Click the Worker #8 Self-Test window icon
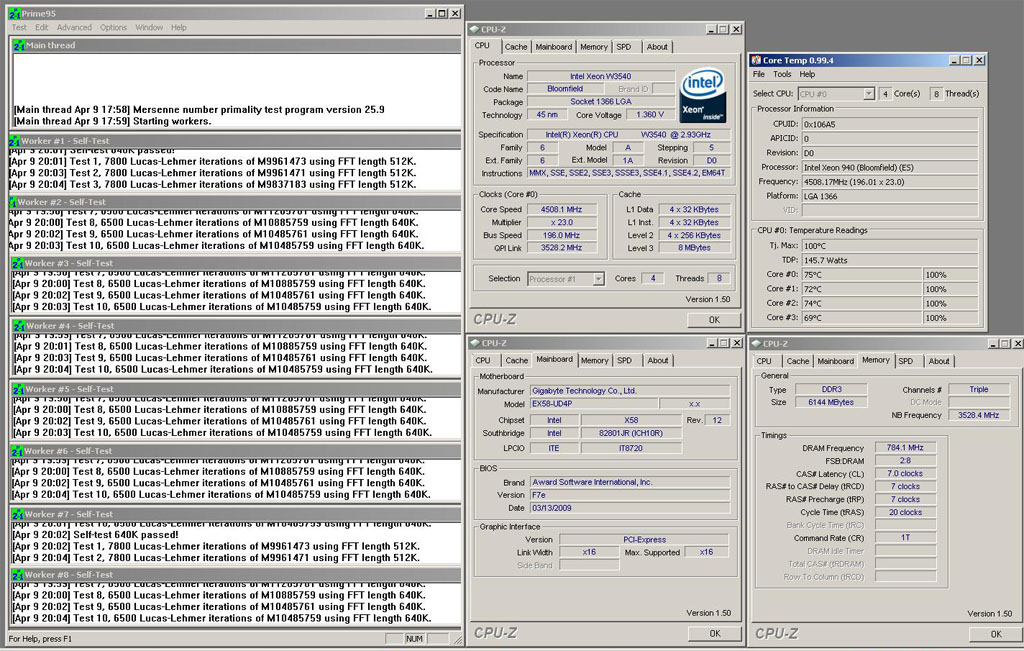This screenshot has width=1024, height=651. point(18,575)
